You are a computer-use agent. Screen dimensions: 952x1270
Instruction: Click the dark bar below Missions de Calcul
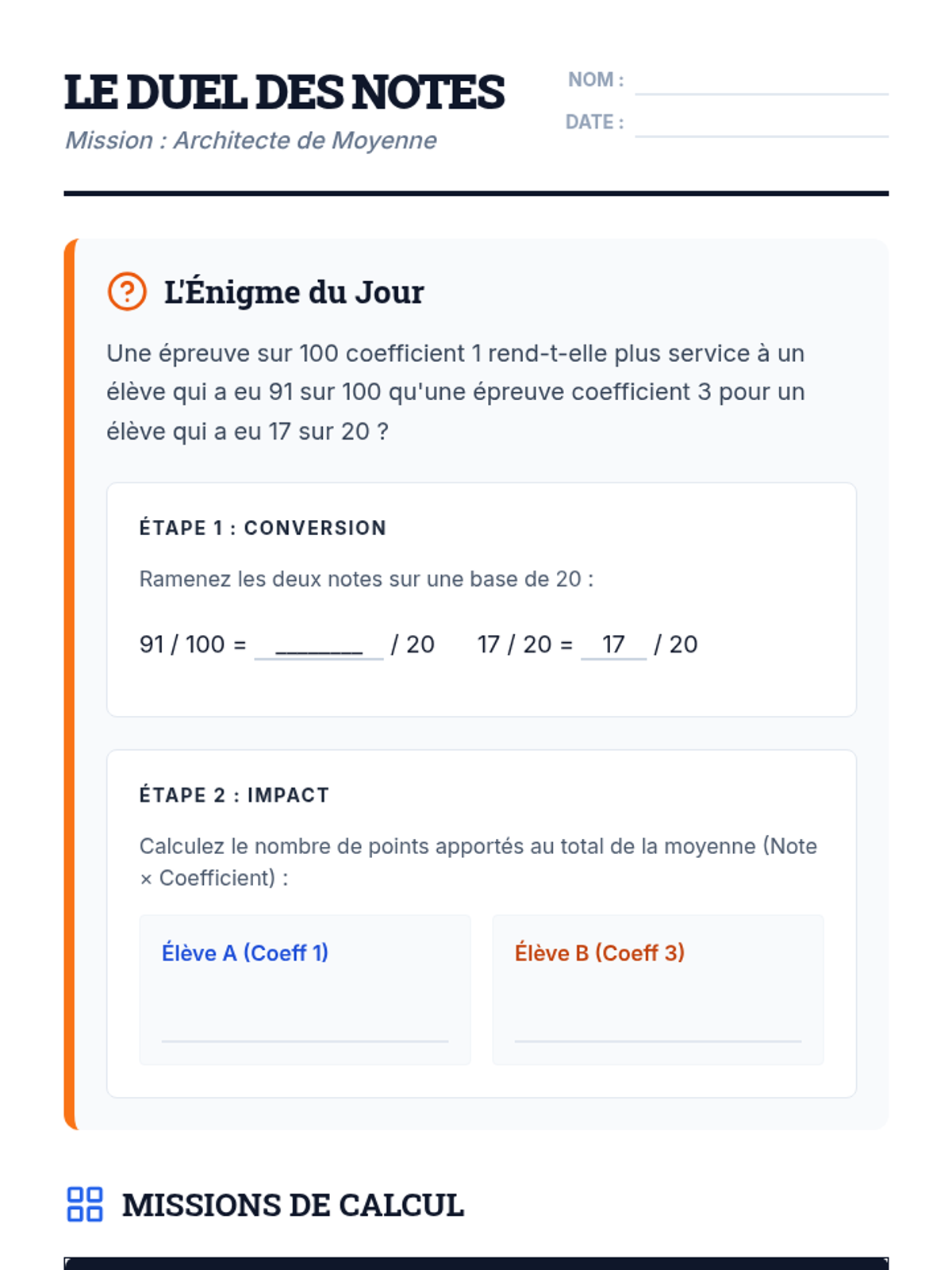476,1264
